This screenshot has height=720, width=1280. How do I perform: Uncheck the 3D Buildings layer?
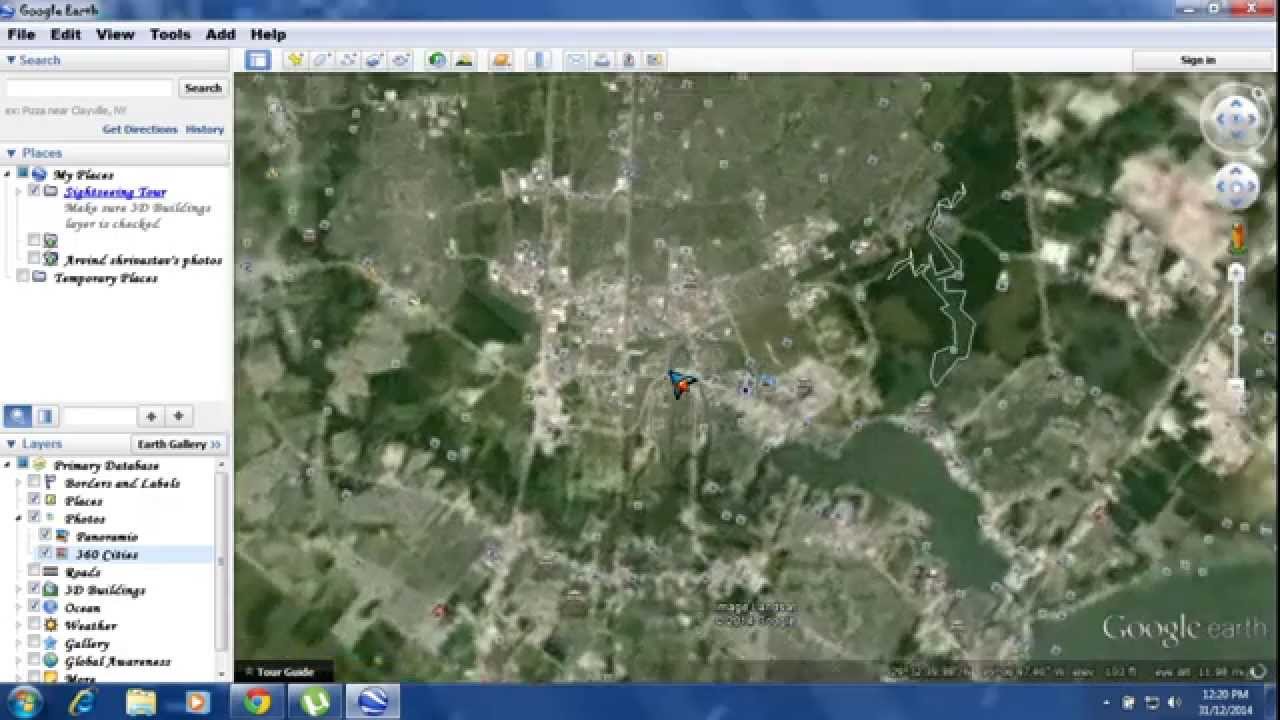35,590
